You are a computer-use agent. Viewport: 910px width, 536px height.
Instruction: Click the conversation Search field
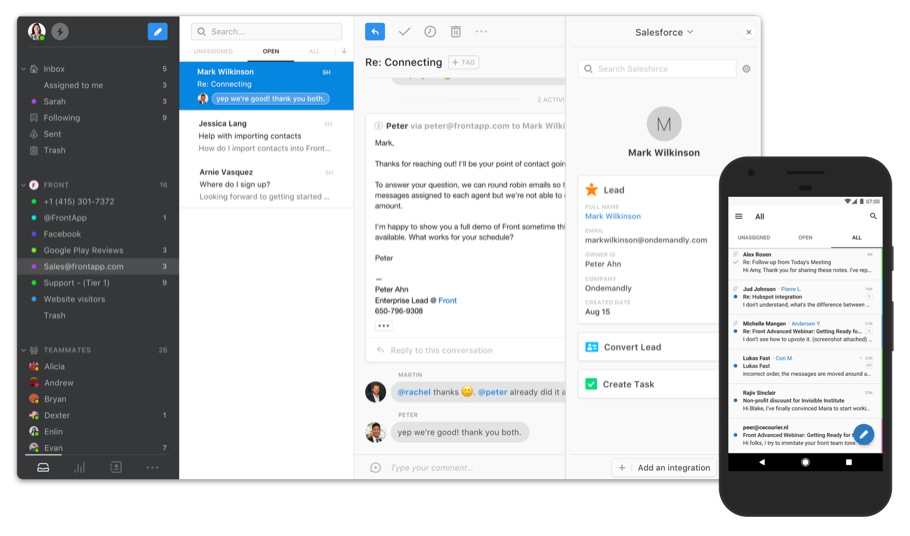(x=266, y=31)
